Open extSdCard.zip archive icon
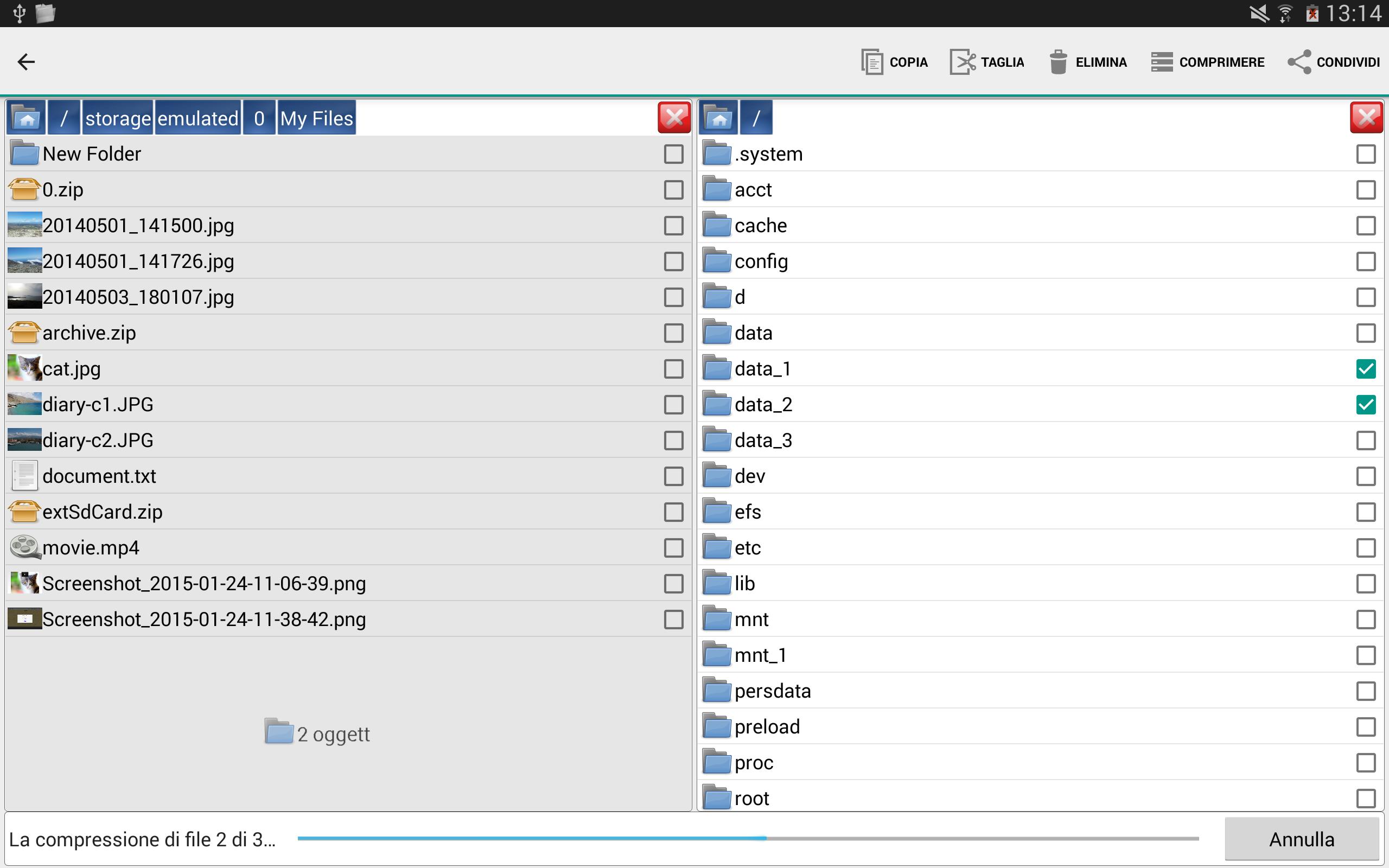Image resolution: width=1389 pixels, height=868 pixels. pos(24,511)
